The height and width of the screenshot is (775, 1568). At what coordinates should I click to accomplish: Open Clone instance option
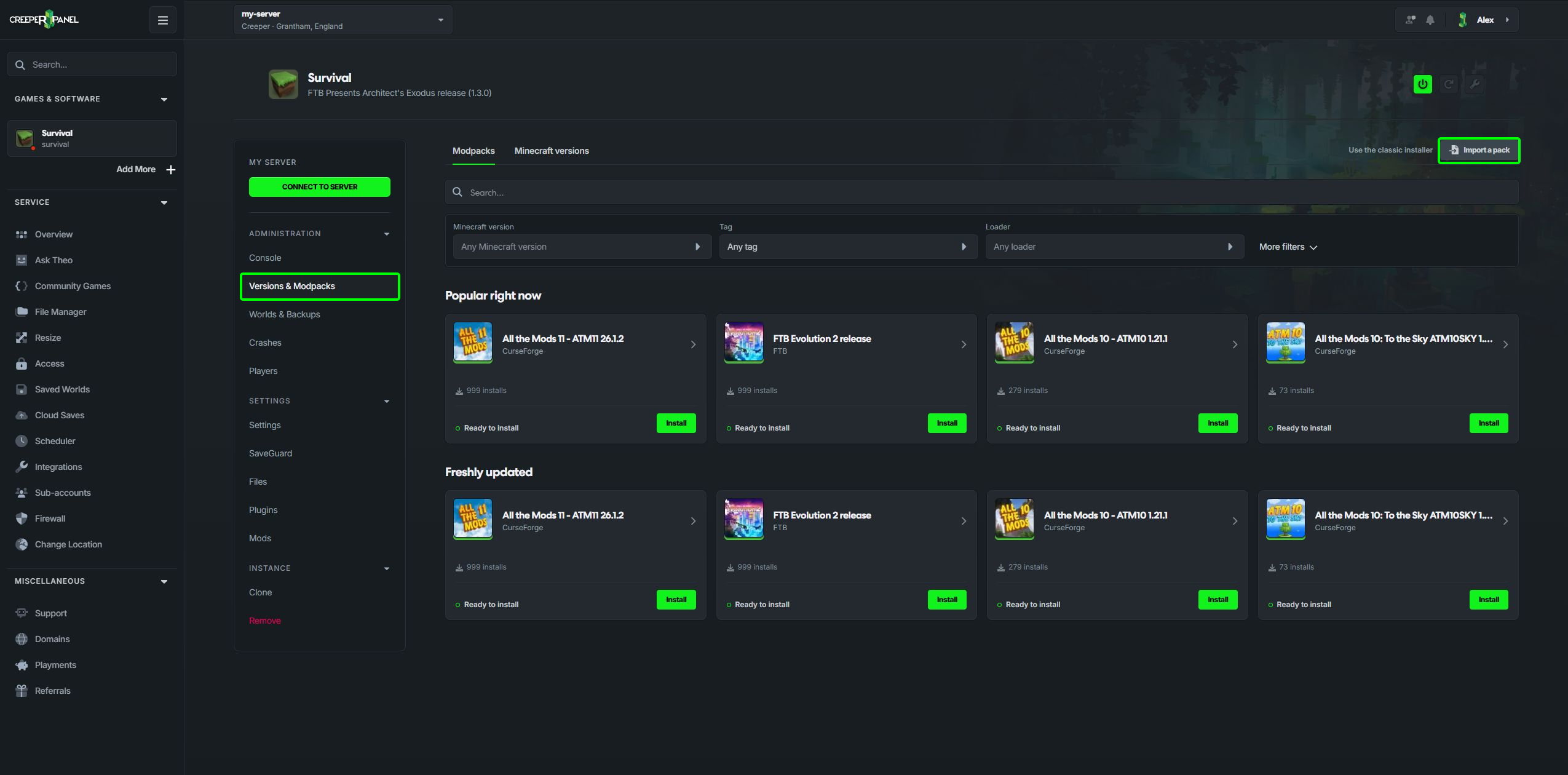pyautogui.click(x=260, y=592)
